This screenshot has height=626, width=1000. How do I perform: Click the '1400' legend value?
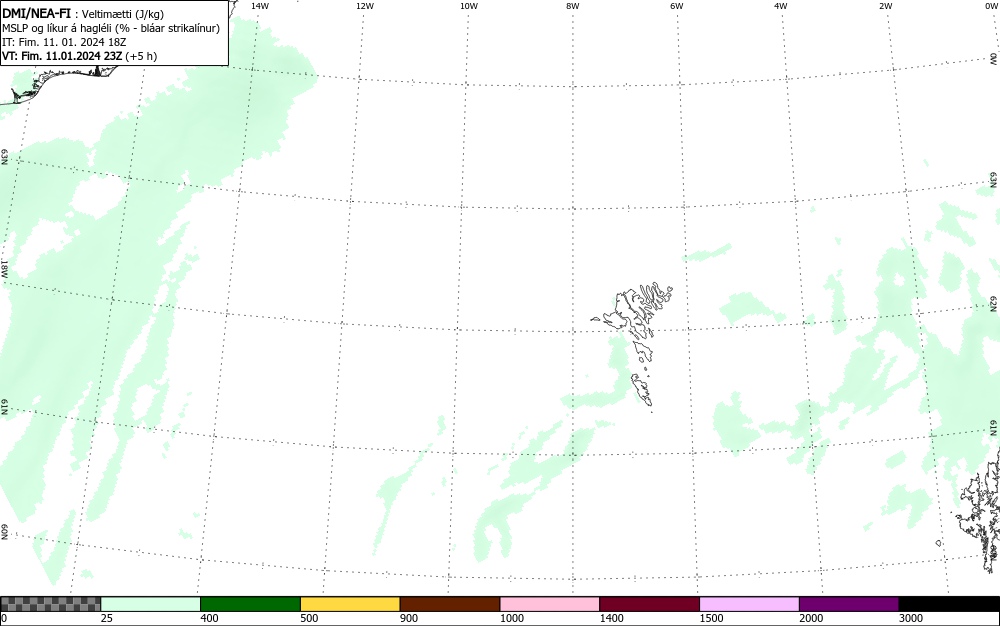click(612, 618)
